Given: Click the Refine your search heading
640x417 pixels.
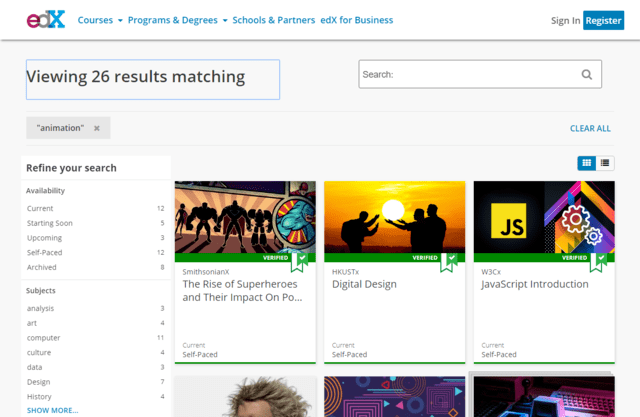Looking at the screenshot, I should point(71,168).
